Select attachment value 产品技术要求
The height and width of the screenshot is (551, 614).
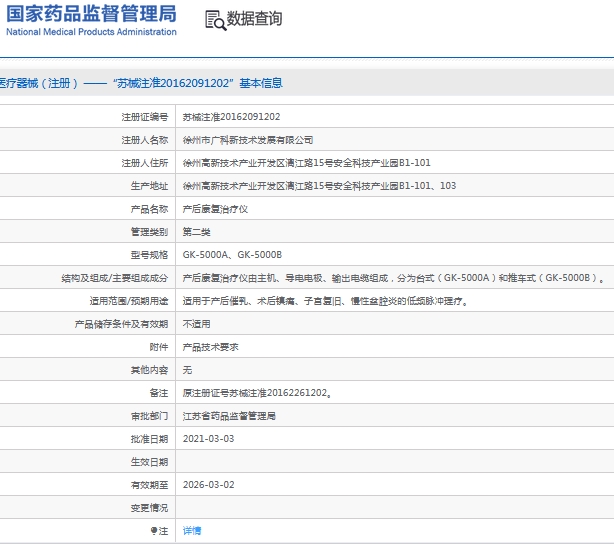tap(211, 347)
